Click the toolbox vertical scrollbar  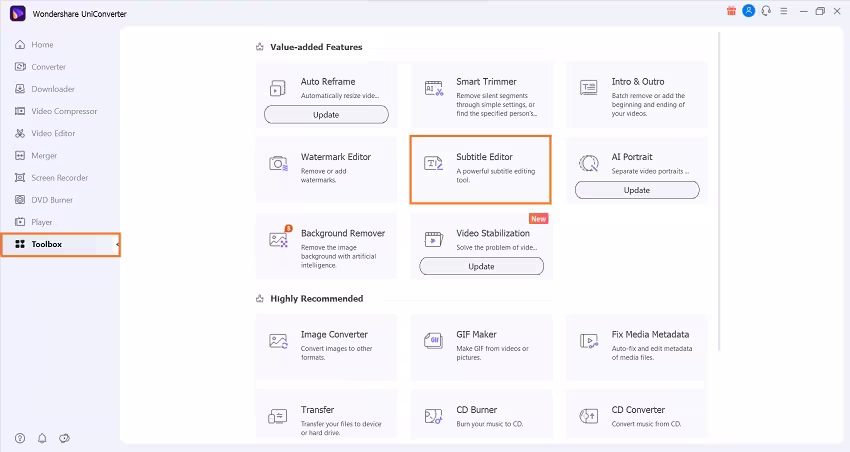tap(719, 192)
